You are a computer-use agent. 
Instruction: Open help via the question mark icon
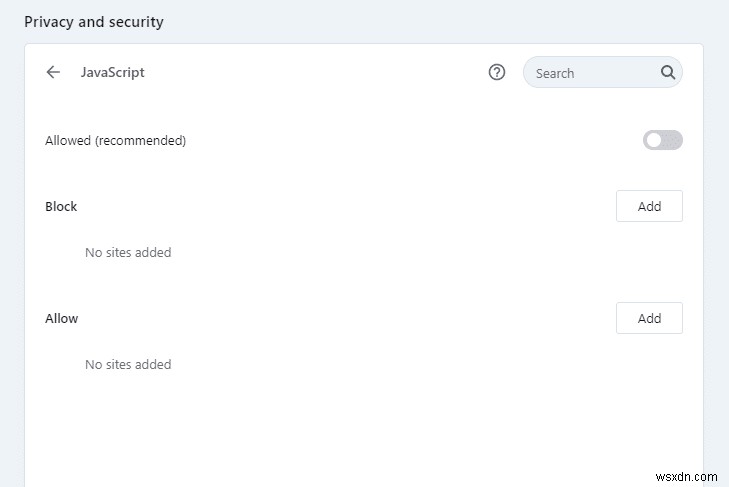point(497,72)
